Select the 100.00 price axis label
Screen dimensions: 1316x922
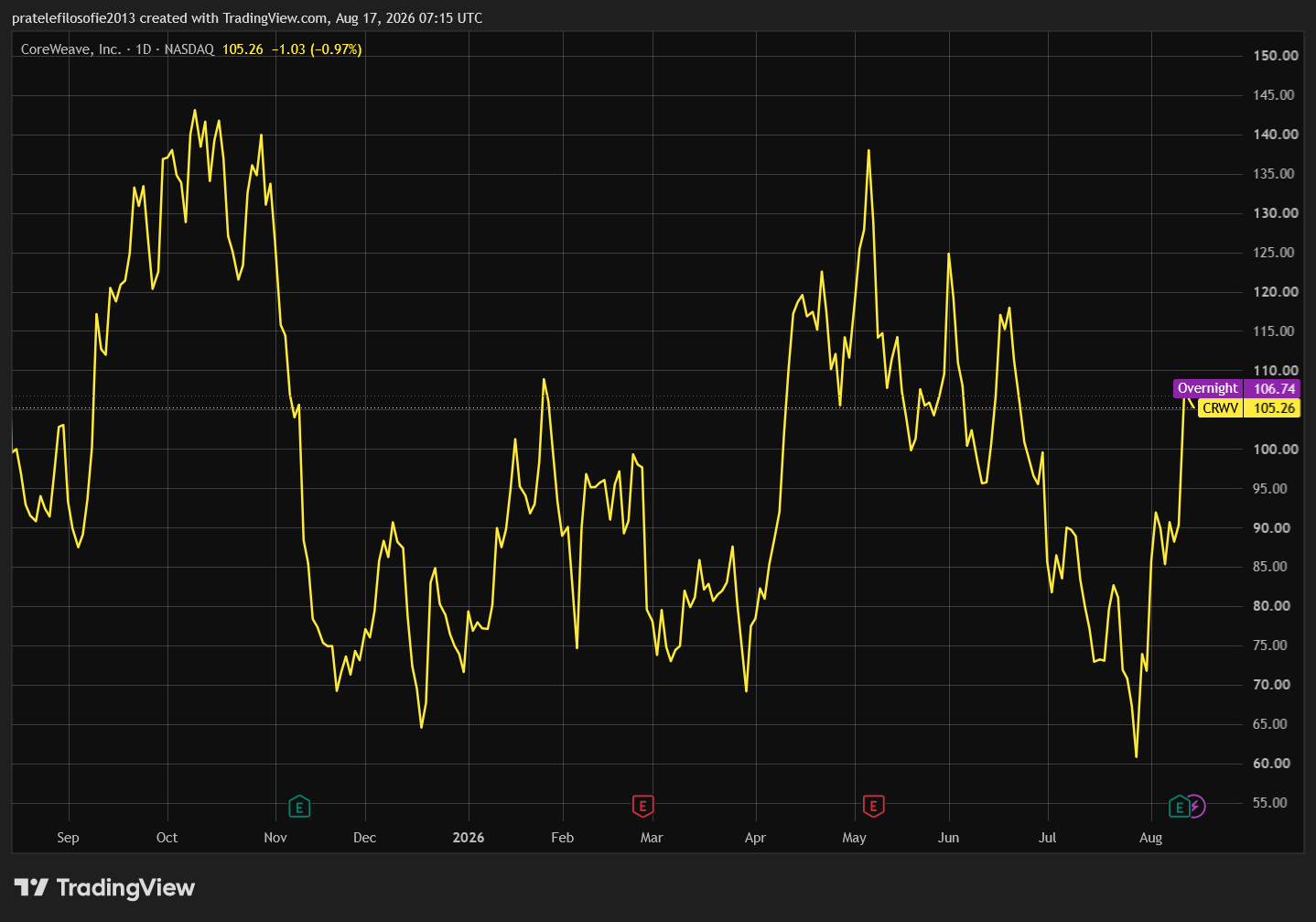click(1276, 450)
